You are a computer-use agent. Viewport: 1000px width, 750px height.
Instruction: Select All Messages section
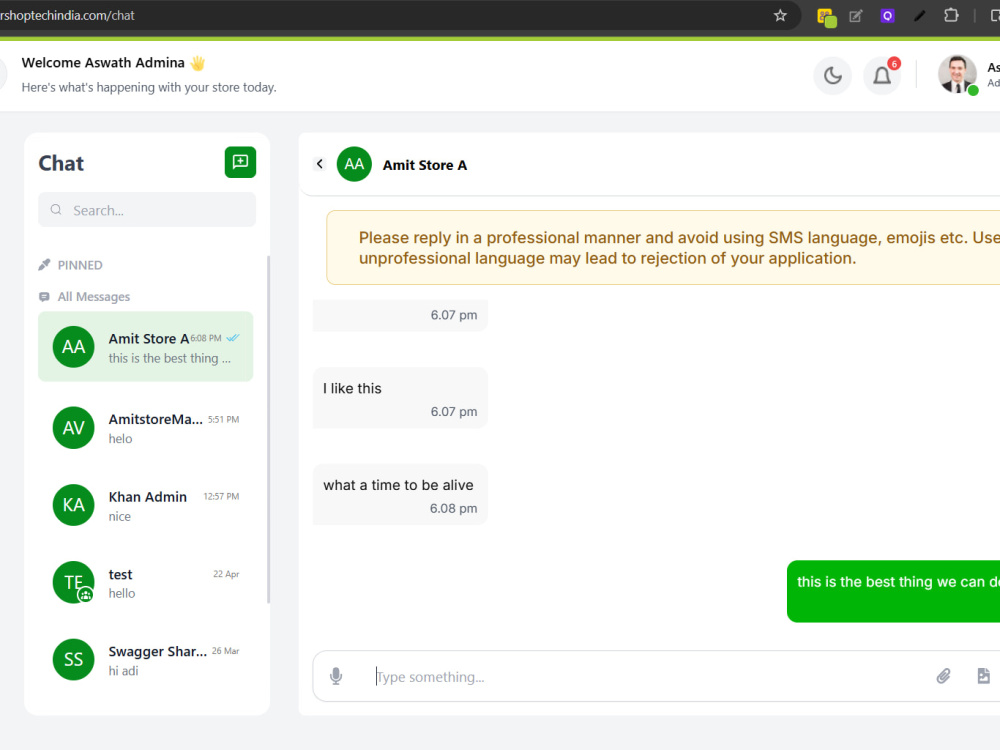[x=94, y=297]
